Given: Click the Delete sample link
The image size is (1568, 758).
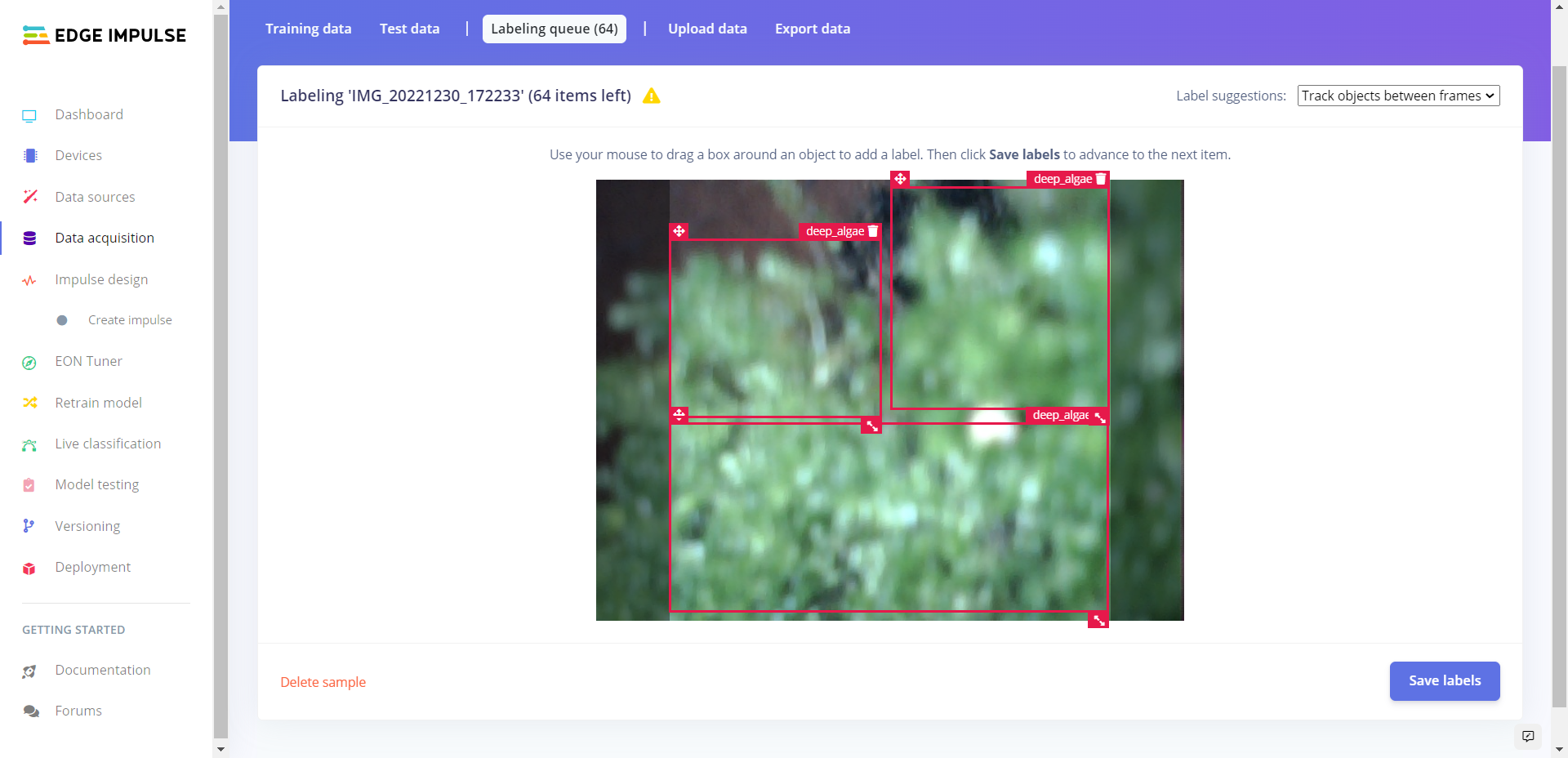Looking at the screenshot, I should pos(323,682).
